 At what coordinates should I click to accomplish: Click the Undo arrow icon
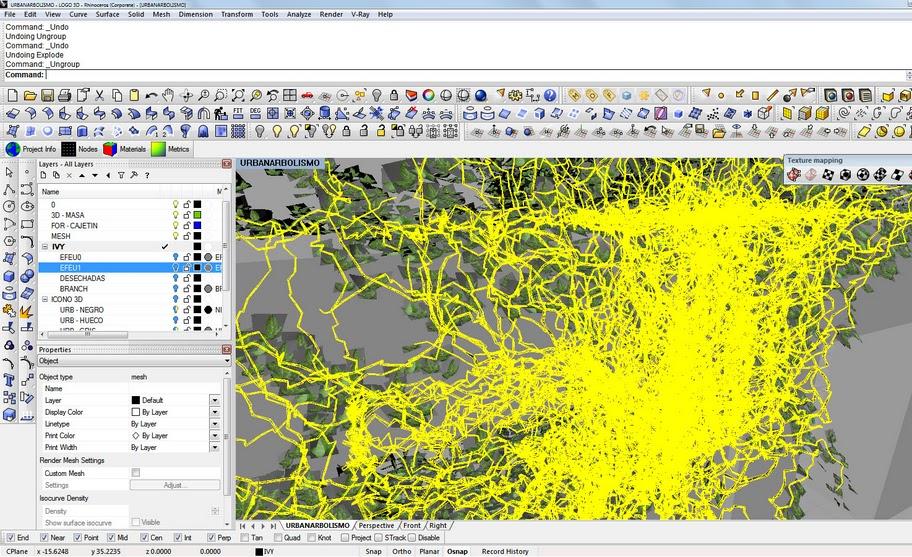coord(151,95)
